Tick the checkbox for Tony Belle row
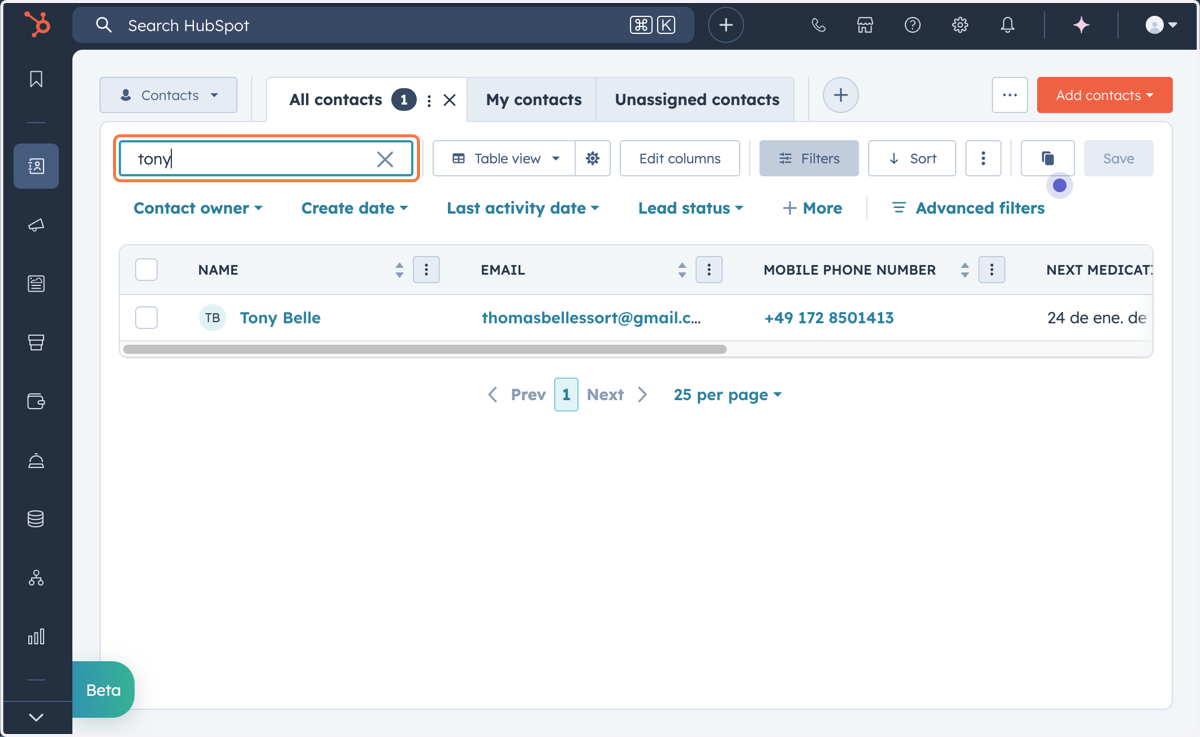 (147, 318)
